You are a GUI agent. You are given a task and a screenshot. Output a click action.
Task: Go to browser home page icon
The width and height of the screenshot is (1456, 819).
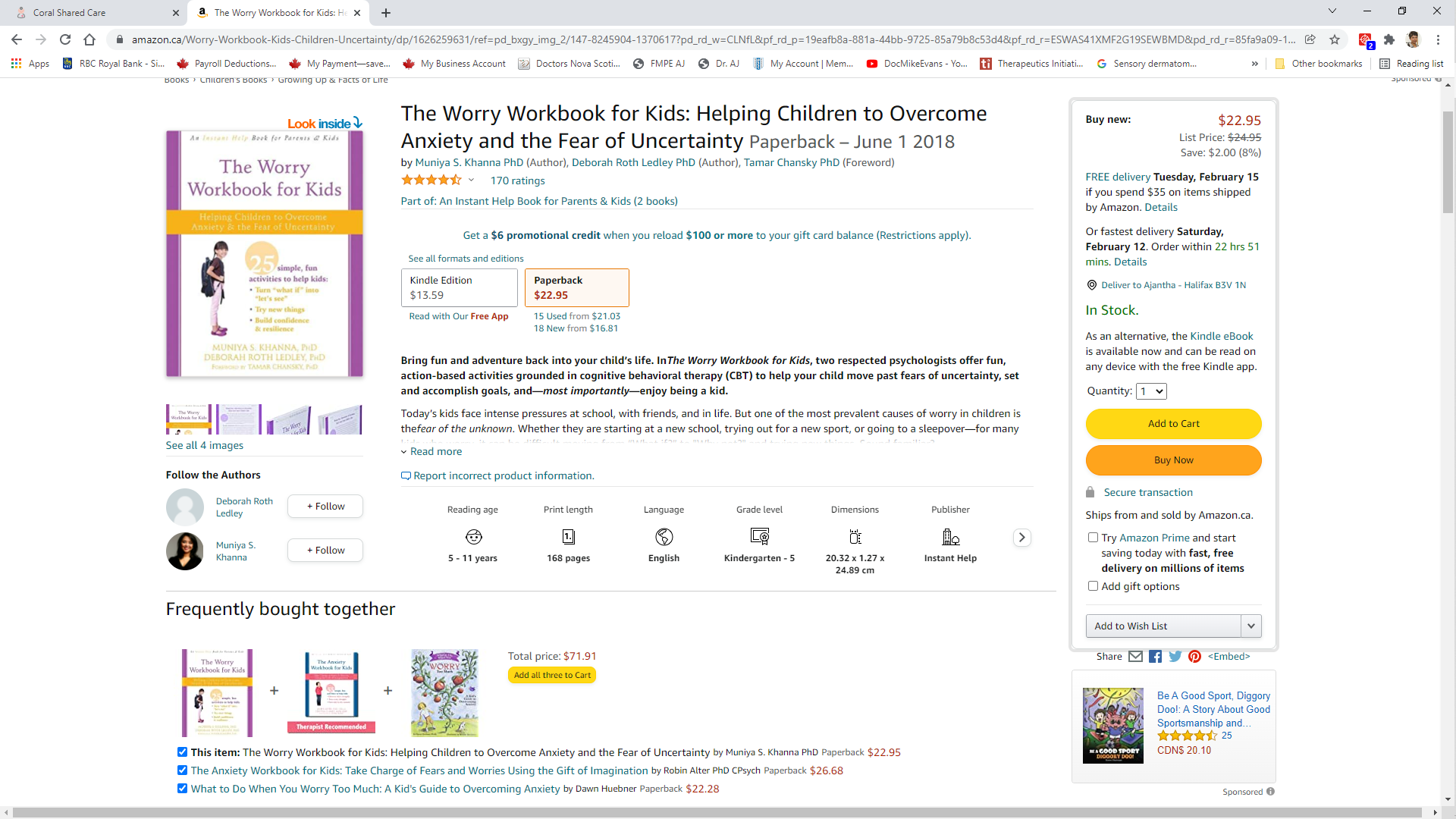point(89,39)
